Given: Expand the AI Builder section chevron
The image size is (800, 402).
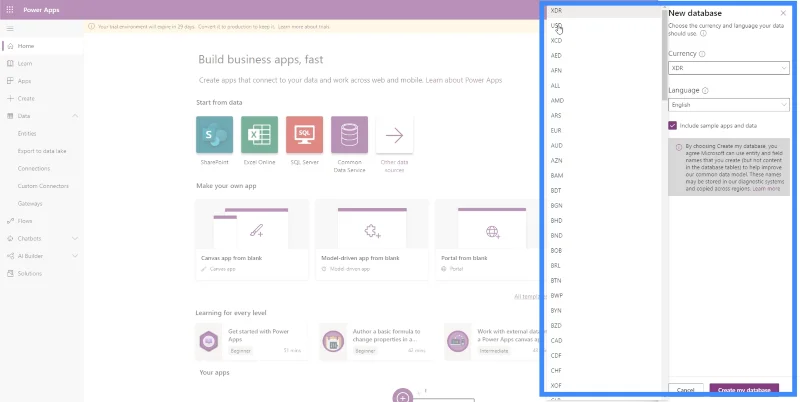Looking at the screenshot, I should pyautogui.click(x=75, y=256).
